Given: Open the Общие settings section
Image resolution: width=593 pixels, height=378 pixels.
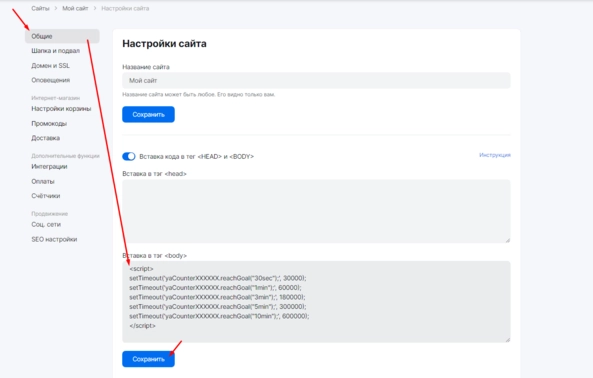Looking at the screenshot, I should tap(62, 36).
